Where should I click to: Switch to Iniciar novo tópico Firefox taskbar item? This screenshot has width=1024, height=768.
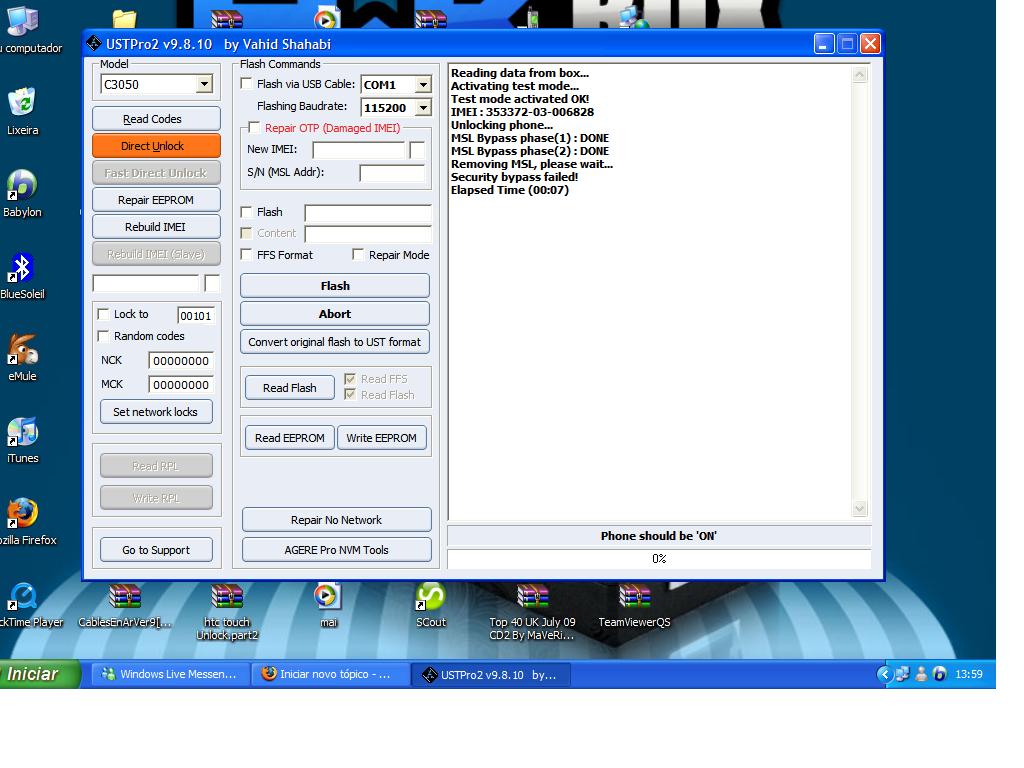331,674
